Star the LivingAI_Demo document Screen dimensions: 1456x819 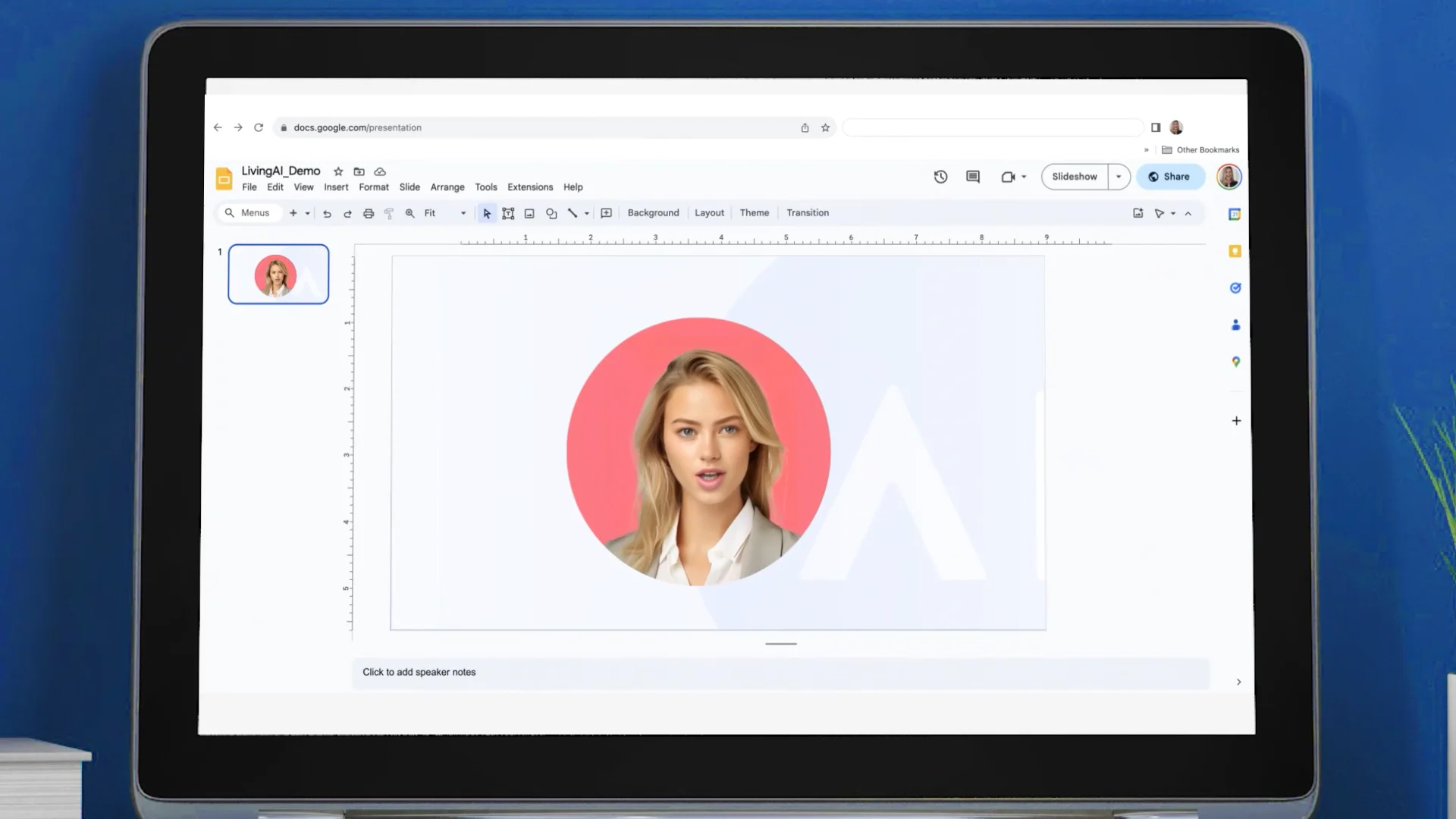pyautogui.click(x=338, y=171)
